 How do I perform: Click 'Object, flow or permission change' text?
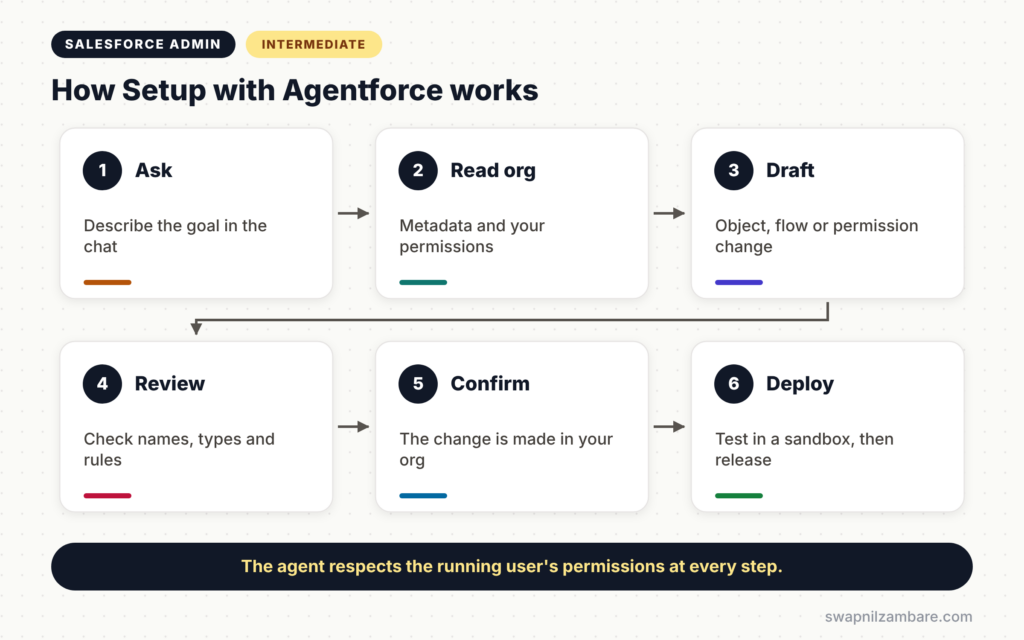click(816, 236)
